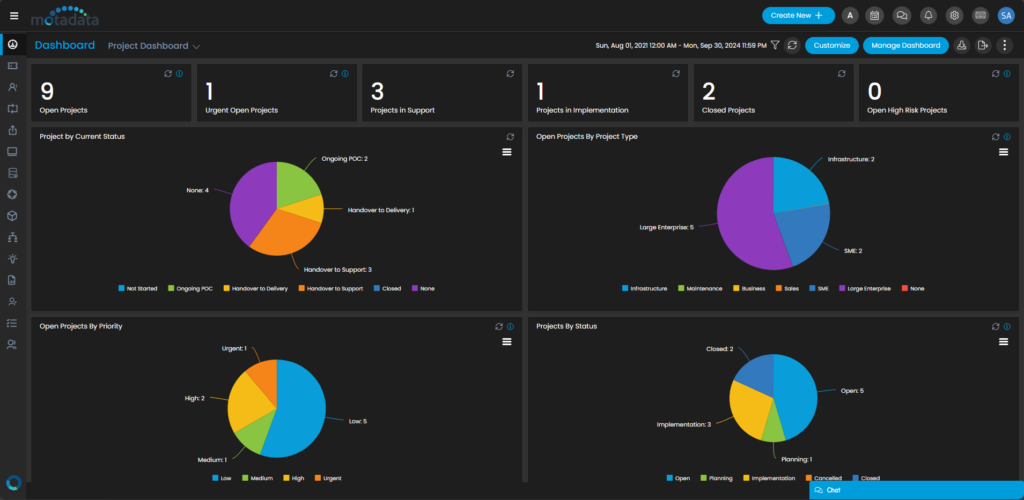This screenshot has height=500, width=1024.
Task: Open the date range selector
Action: (681, 46)
